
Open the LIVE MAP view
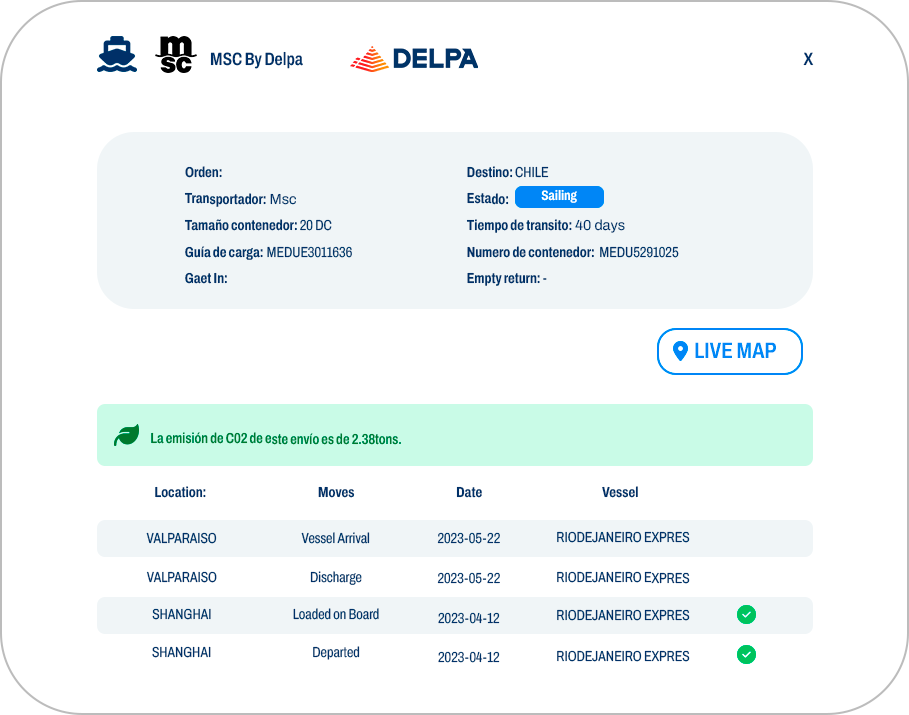click(x=729, y=351)
